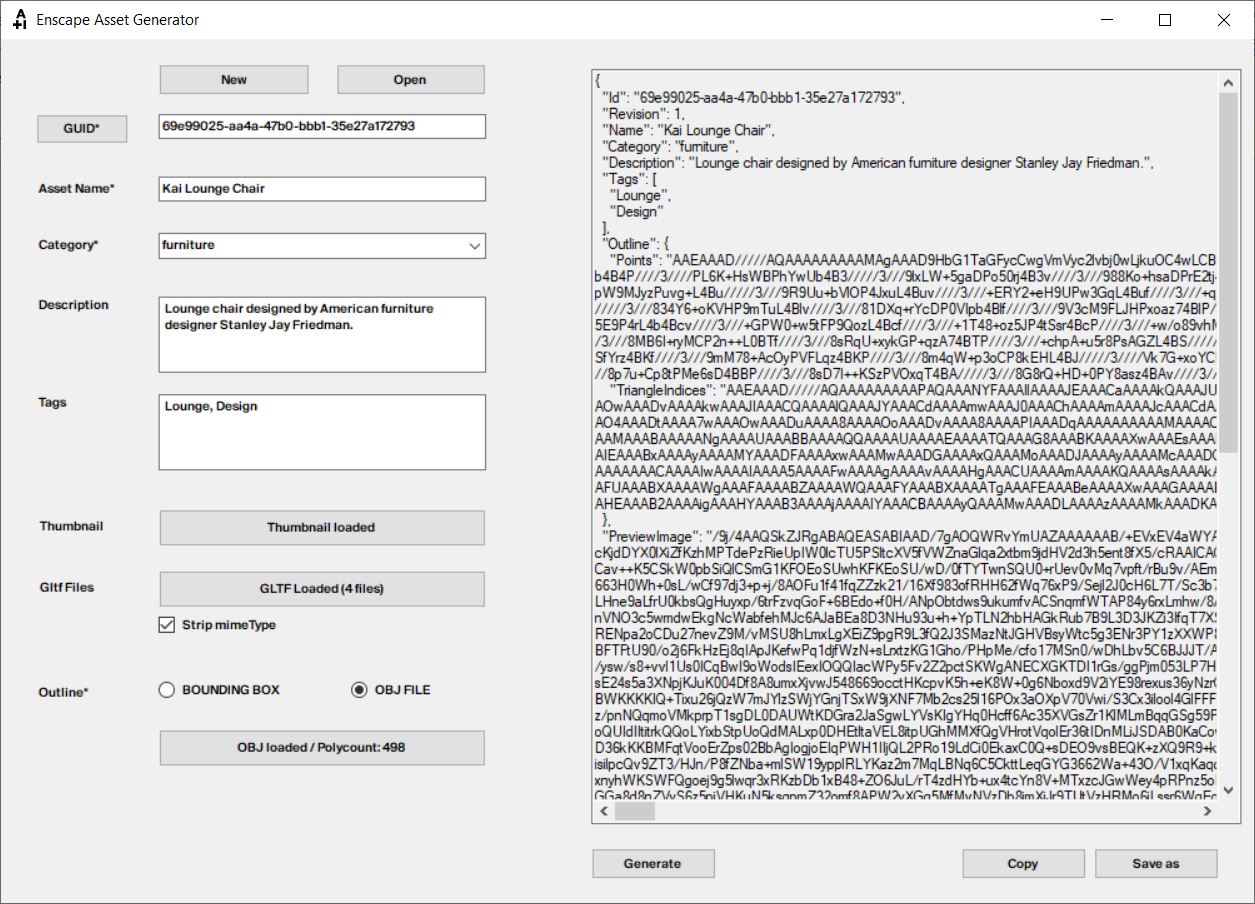Copy the generated JSON output
Viewport: 1255px width, 904px height.
1023,864
